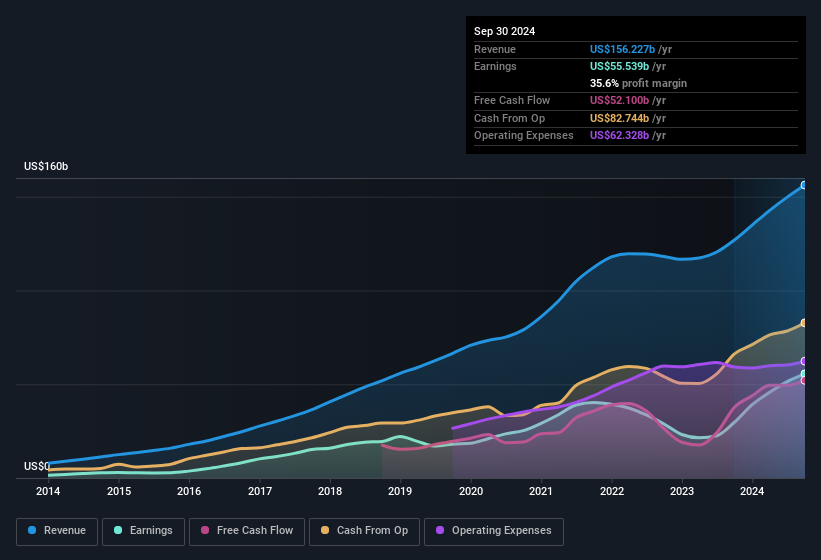Click the Revenue label in the tooltip

(x=495, y=49)
